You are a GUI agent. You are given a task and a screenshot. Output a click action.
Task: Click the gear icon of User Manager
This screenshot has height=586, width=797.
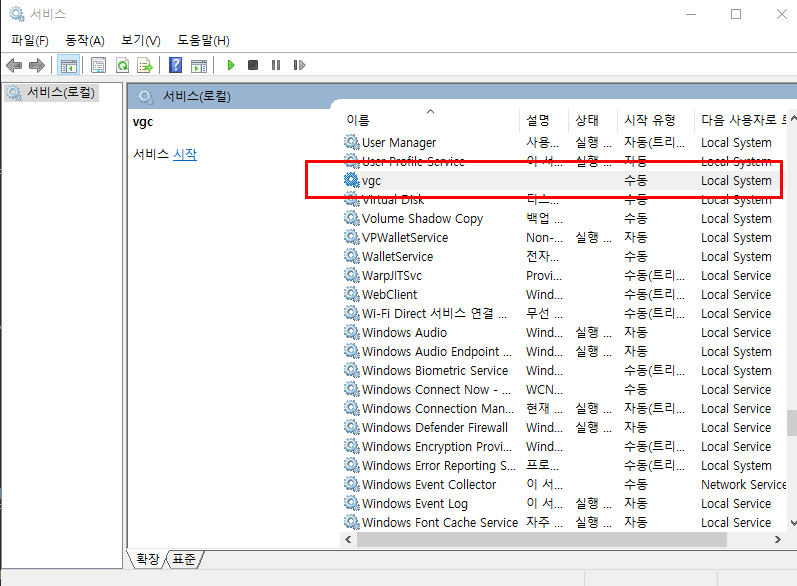[x=352, y=141]
